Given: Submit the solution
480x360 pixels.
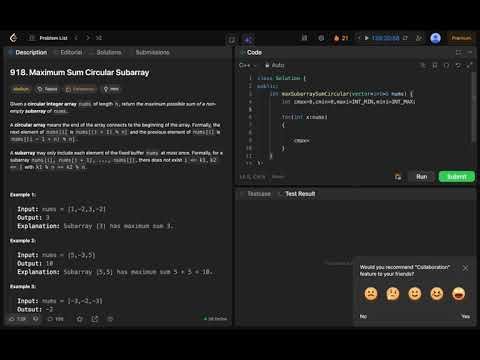Looking at the screenshot, I should 457,177.
